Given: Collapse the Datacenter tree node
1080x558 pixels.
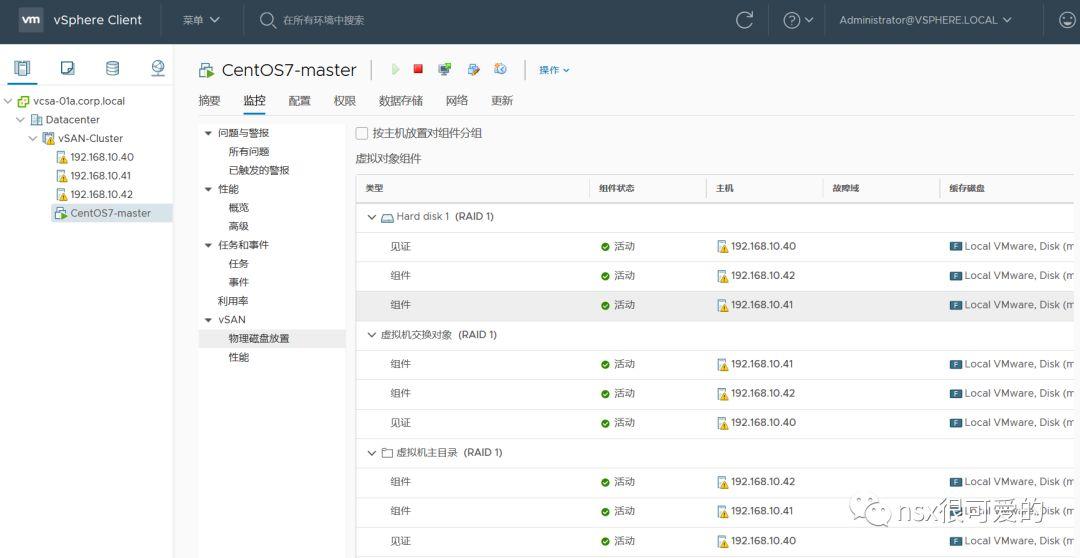Looking at the screenshot, I should tap(20, 120).
